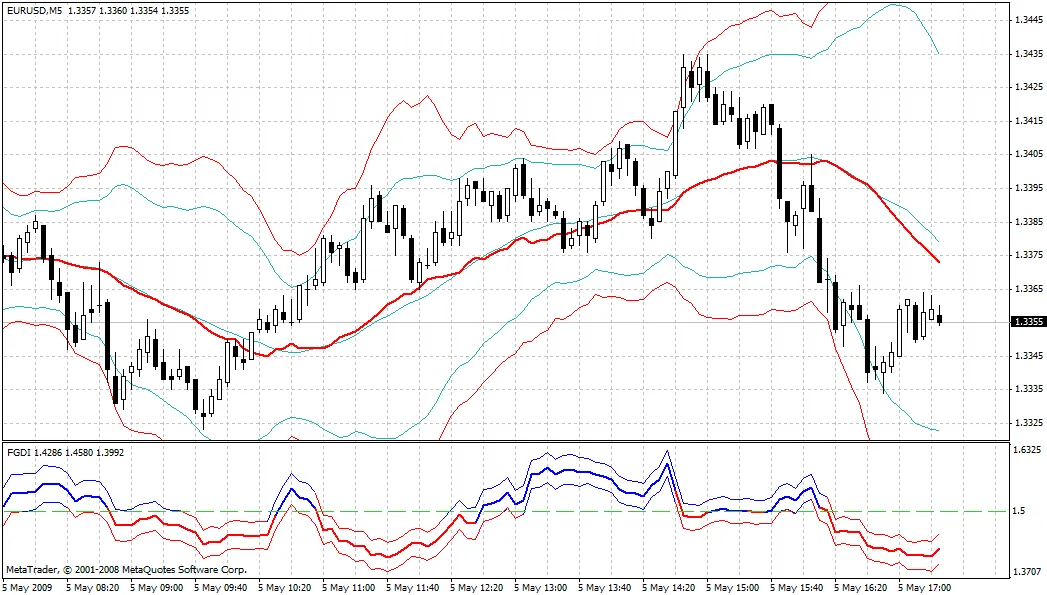Screen dimensions: 1047x595
Task: Click the FGDI indicator label text
Action: (18, 452)
